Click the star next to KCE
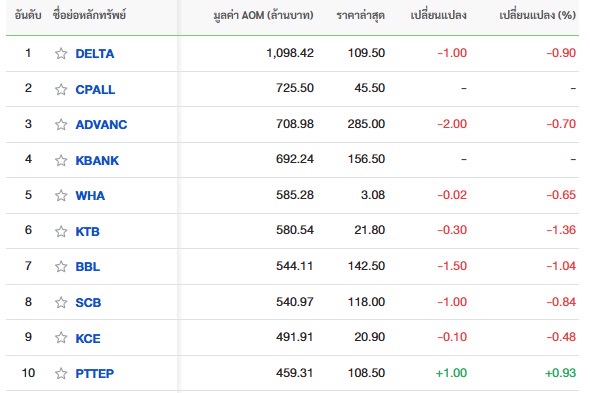Viewport: 590px width, 393px height. (61, 338)
